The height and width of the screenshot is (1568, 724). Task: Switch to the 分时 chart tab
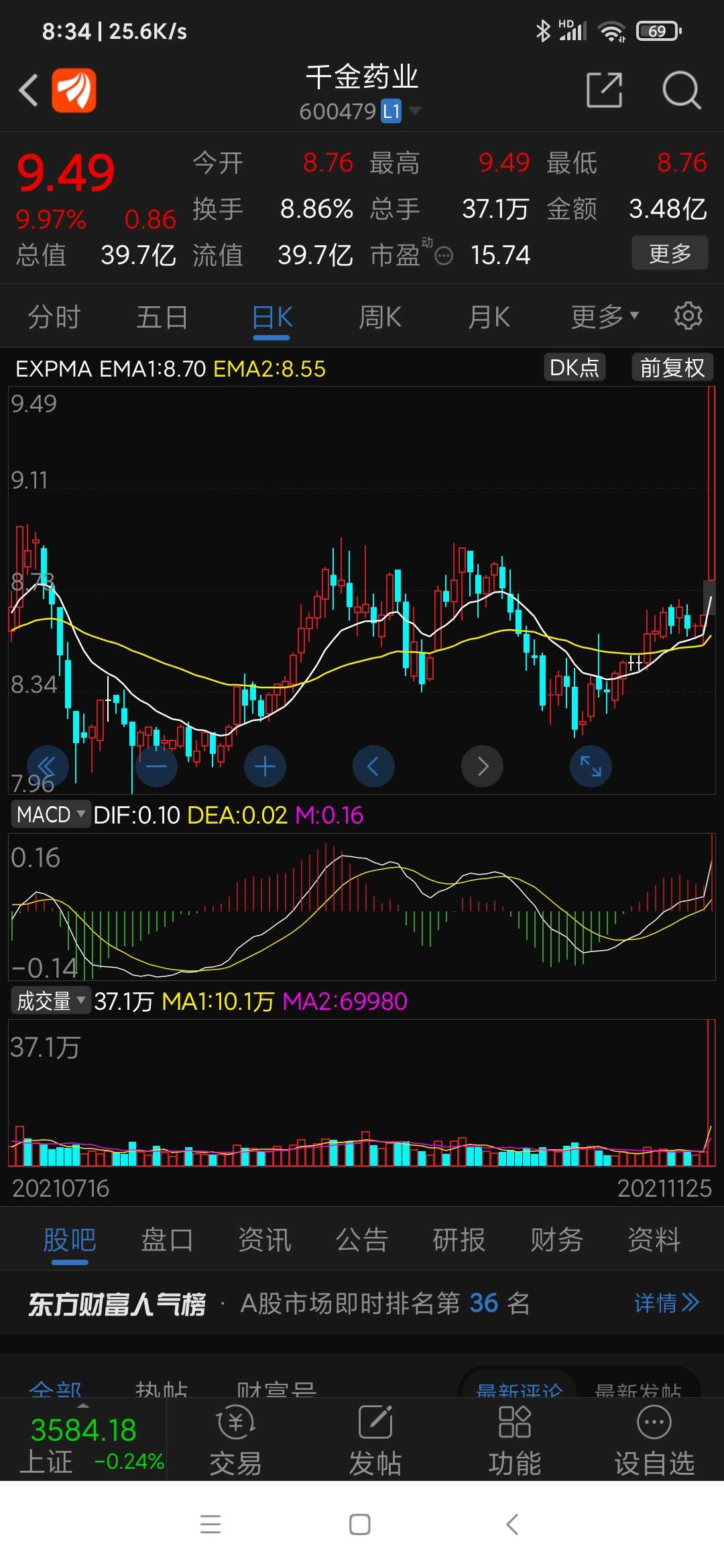(x=54, y=317)
